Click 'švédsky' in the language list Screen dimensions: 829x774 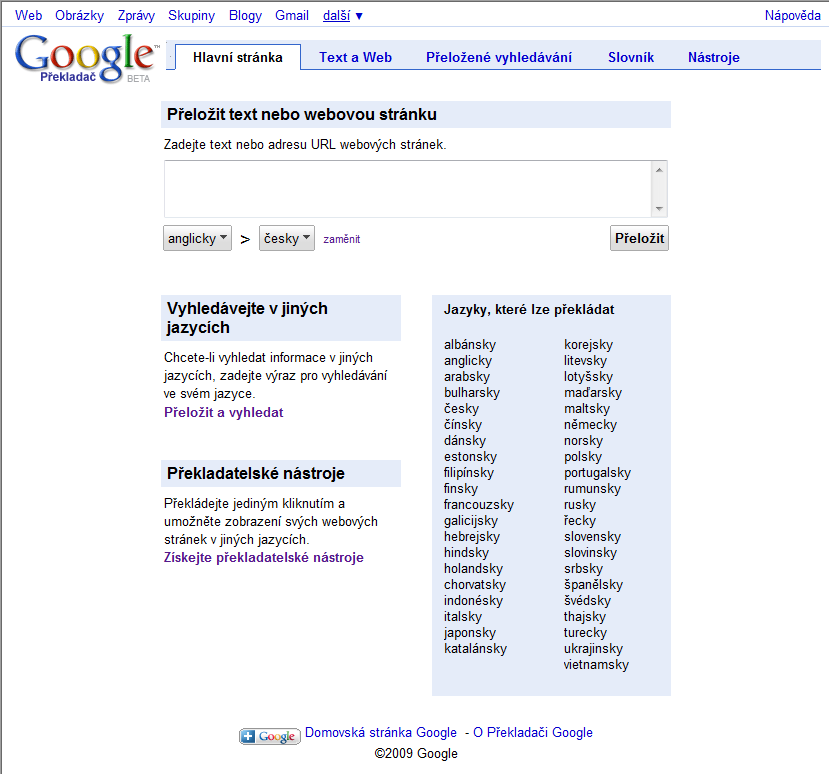[x=587, y=600]
